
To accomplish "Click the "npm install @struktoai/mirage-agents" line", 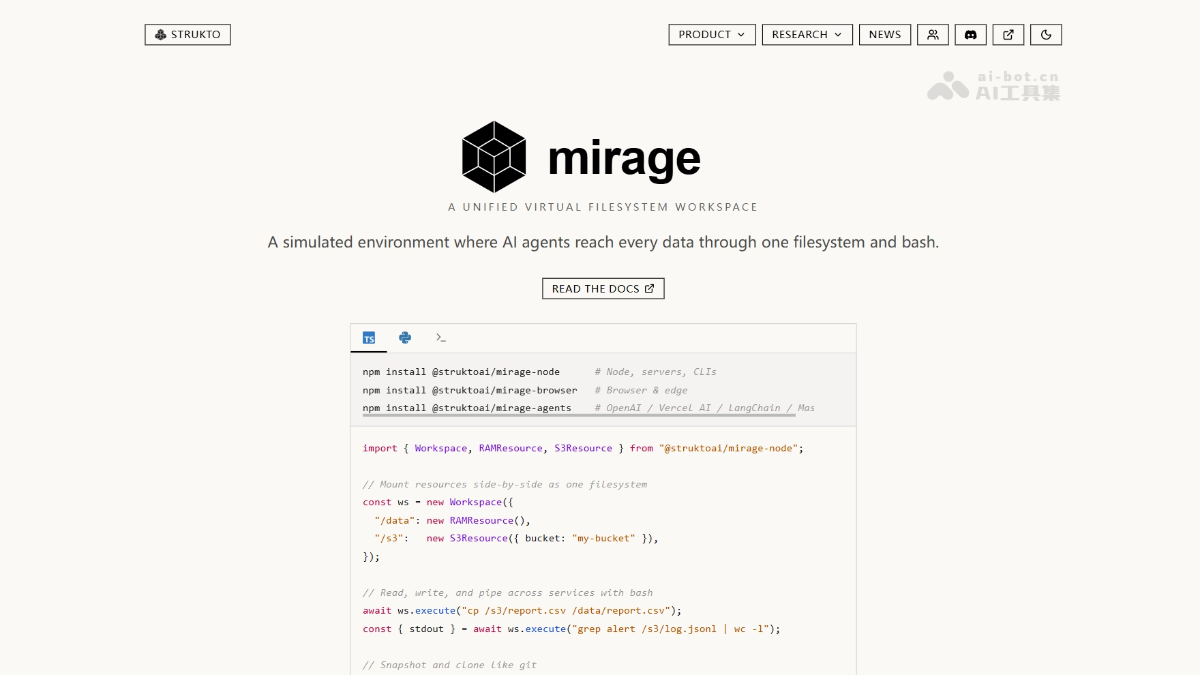I will pos(467,408).
